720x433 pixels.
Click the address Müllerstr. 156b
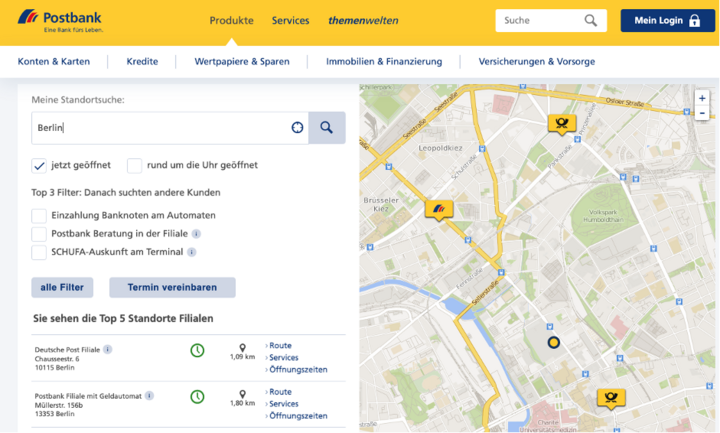[59, 405]
